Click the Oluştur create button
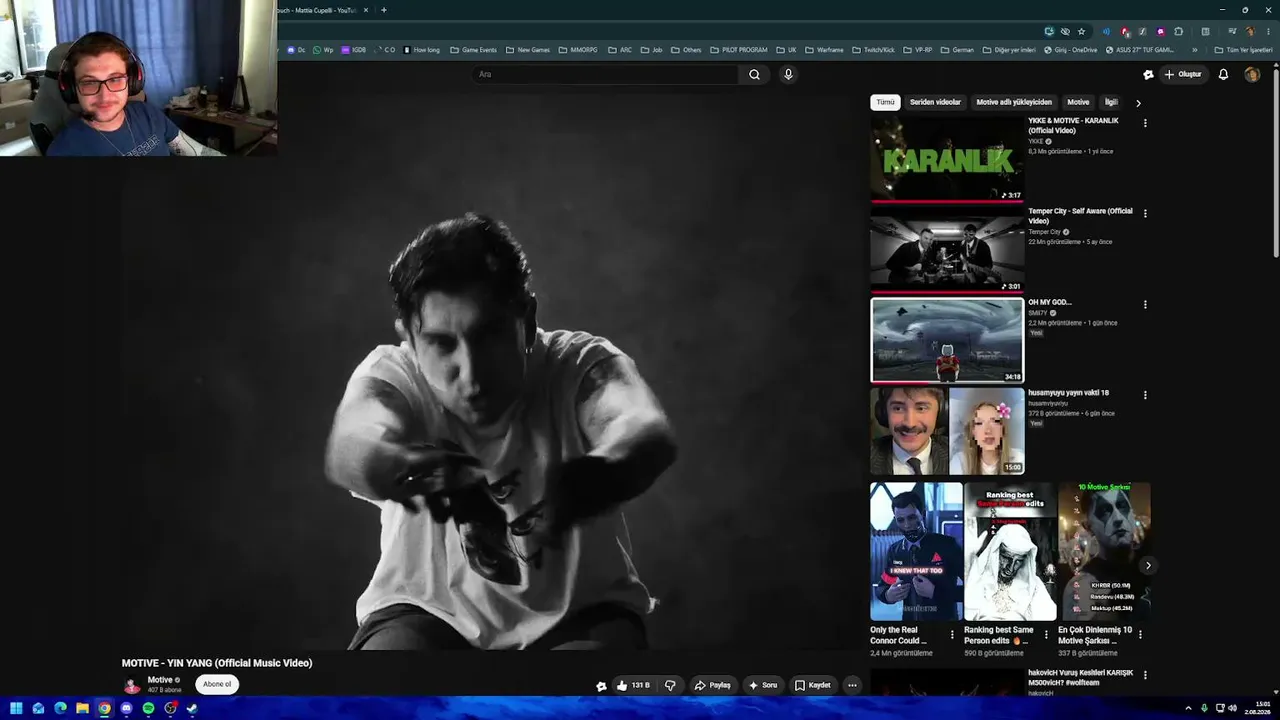This screenshot has height=720, width=1280. (x=1182, y=74)
